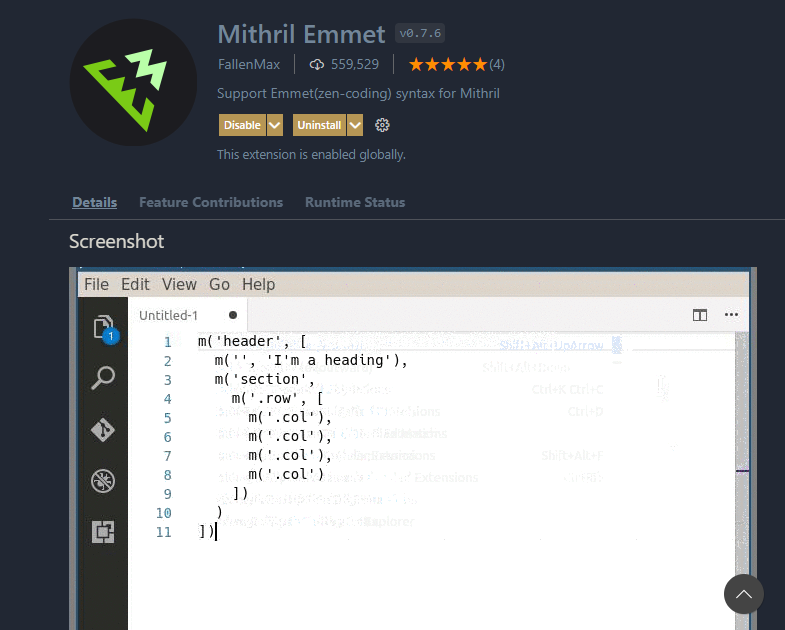Viewport: 785px width, 630px height.
Task: Click the code line m('header', [
Action: pos(252,342)
